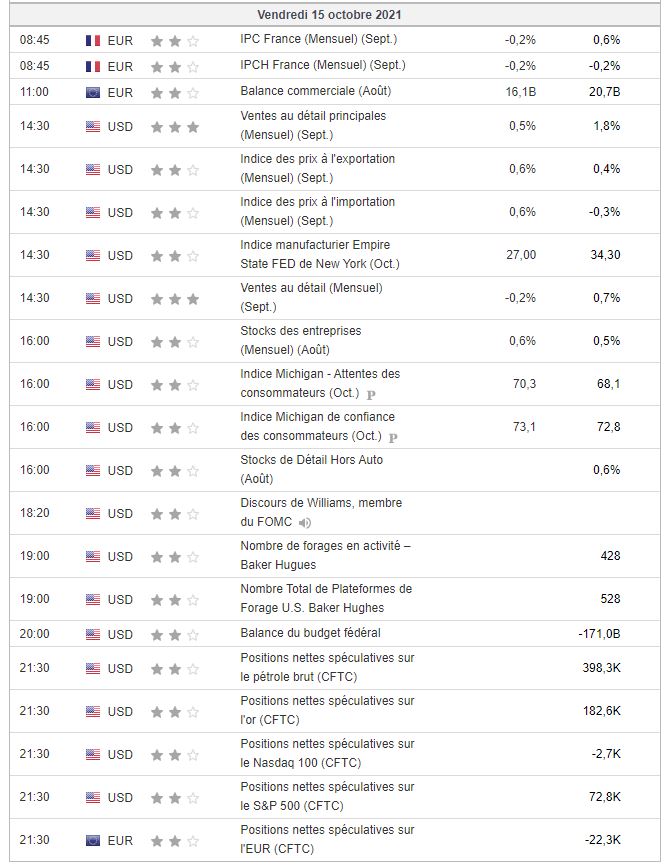The image size is (670, 867).
Task: Click the France flag beside IPC France
Action: (x=93, y=40)
